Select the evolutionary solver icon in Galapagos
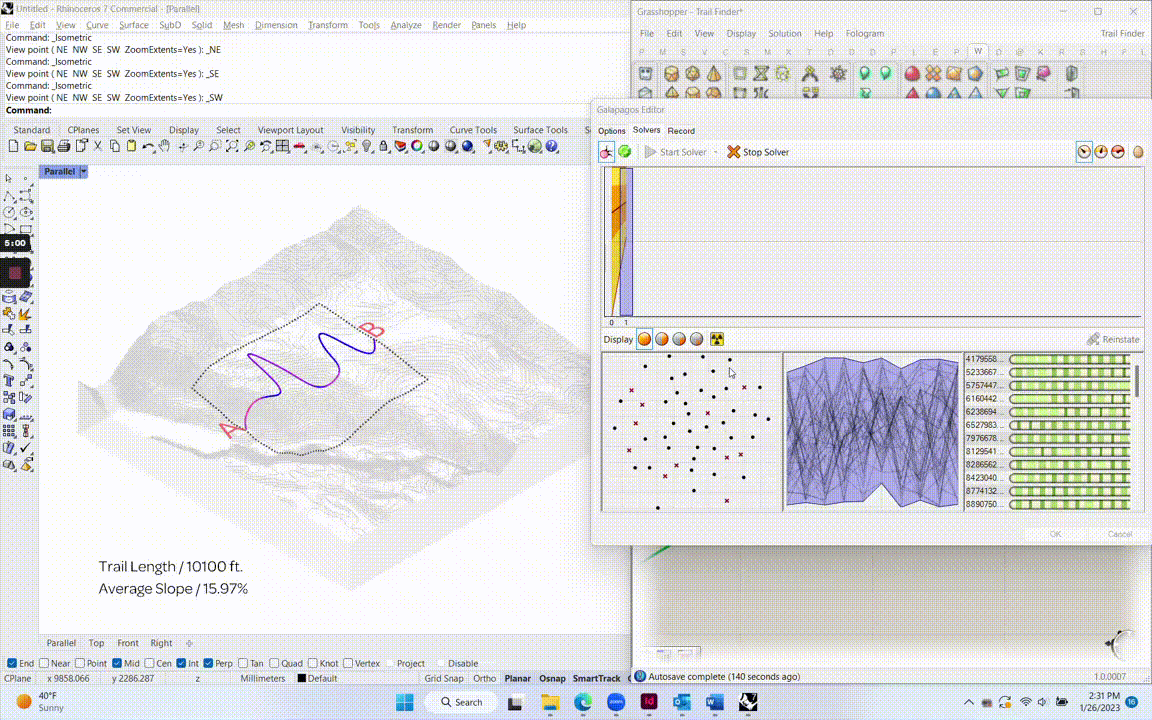 click(x=607, y=152)
